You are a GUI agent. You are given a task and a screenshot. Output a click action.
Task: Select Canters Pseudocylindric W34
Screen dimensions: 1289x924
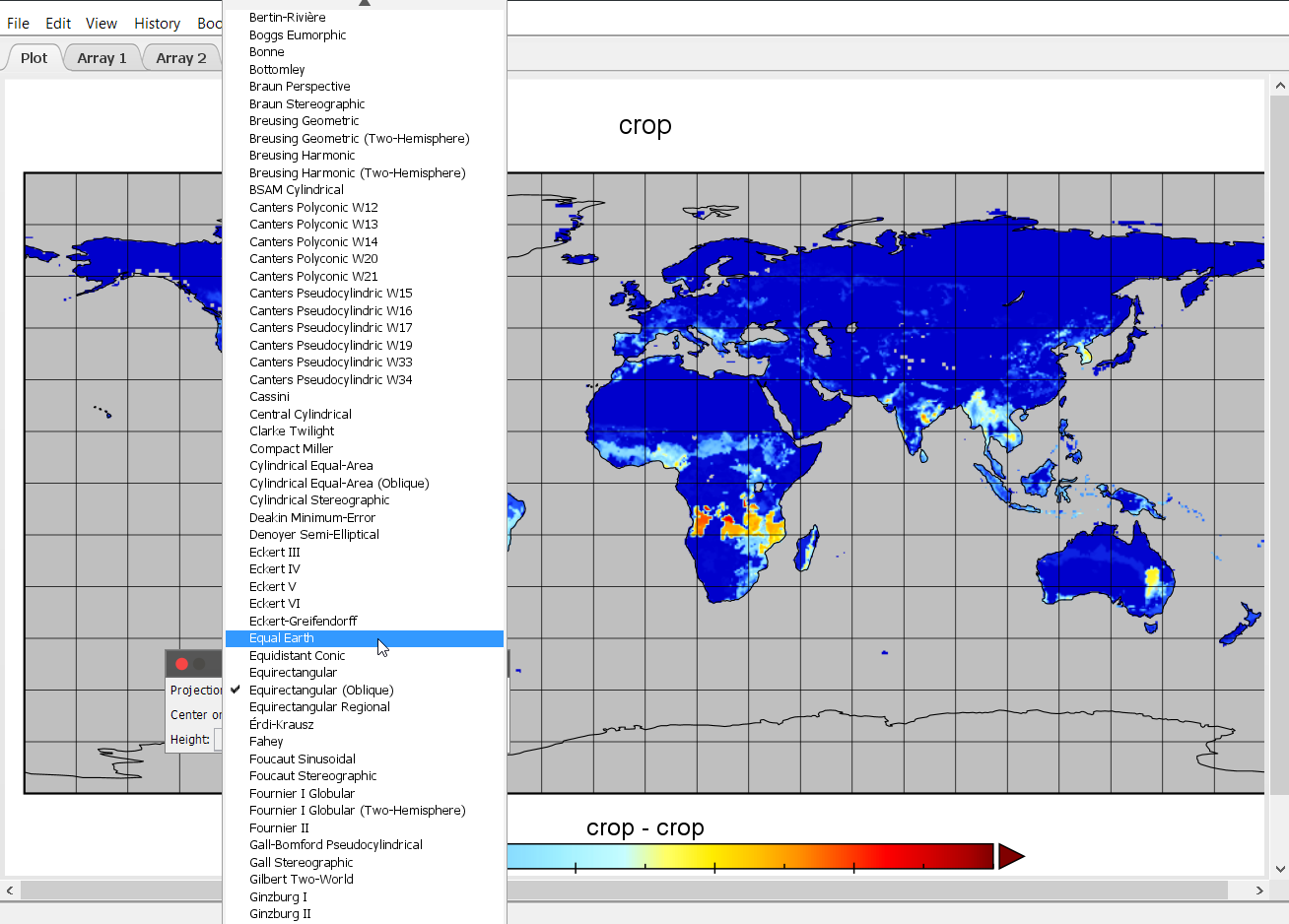pyautogui.click(x=365, y=380)
